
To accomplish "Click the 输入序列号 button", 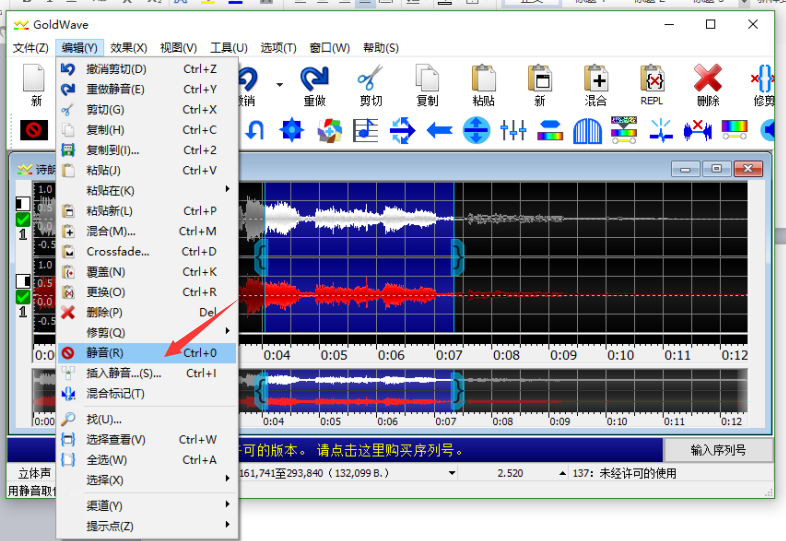I will 718,450.
